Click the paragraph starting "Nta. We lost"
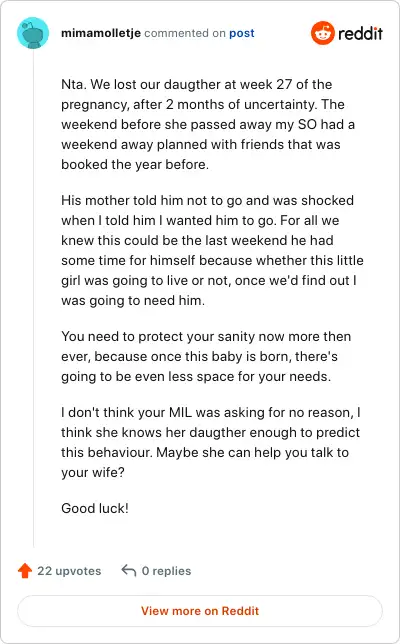Screen dimensions: 400x644 (208, 124)
